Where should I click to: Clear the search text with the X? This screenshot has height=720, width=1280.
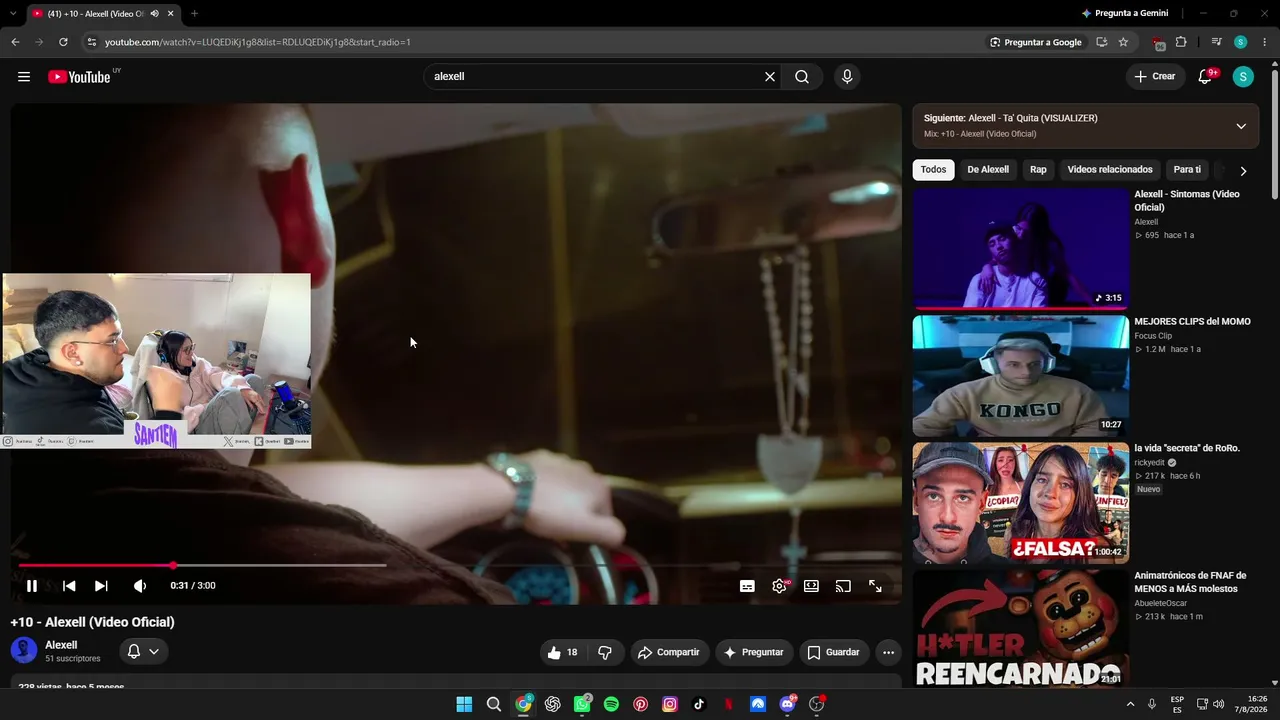pos(770,77)
